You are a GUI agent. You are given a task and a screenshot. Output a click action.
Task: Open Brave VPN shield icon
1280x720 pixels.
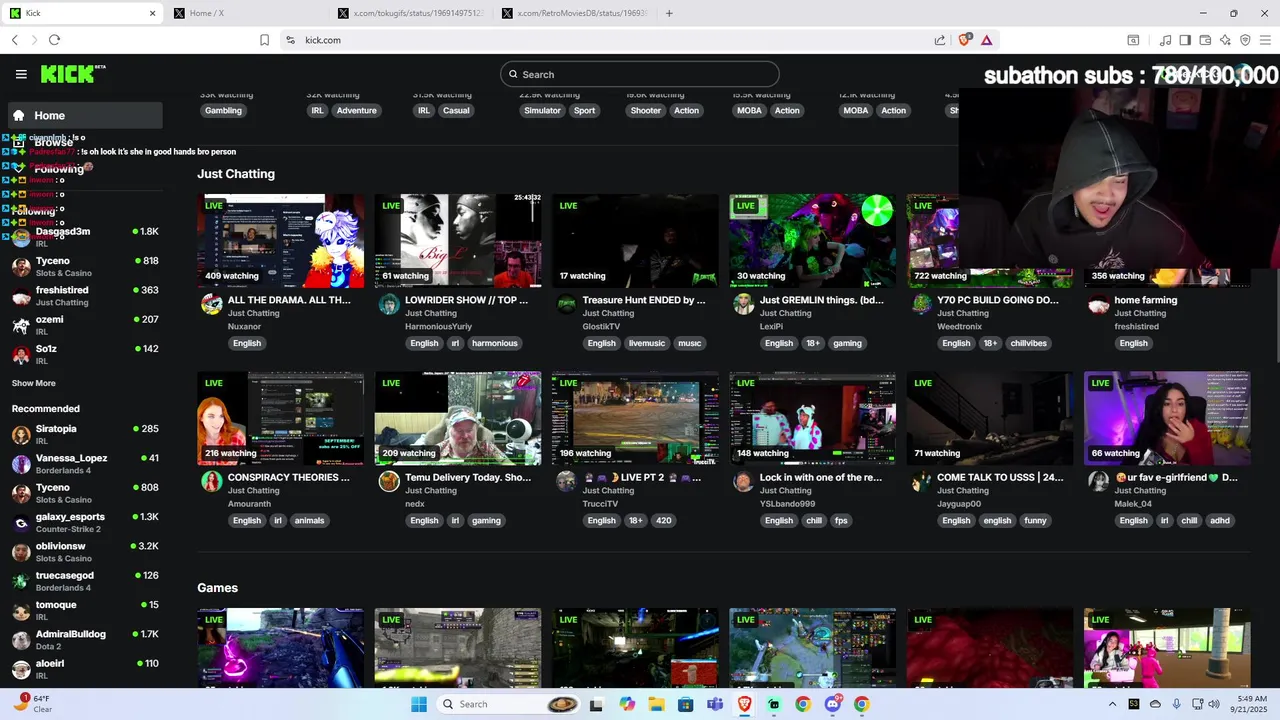click(1245, 40)
